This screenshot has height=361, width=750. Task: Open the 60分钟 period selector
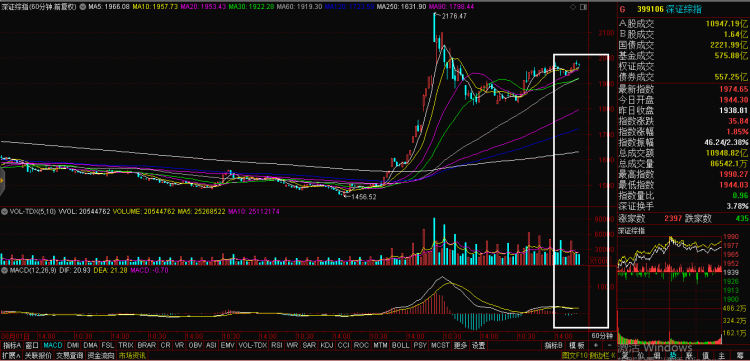point(601,335)
